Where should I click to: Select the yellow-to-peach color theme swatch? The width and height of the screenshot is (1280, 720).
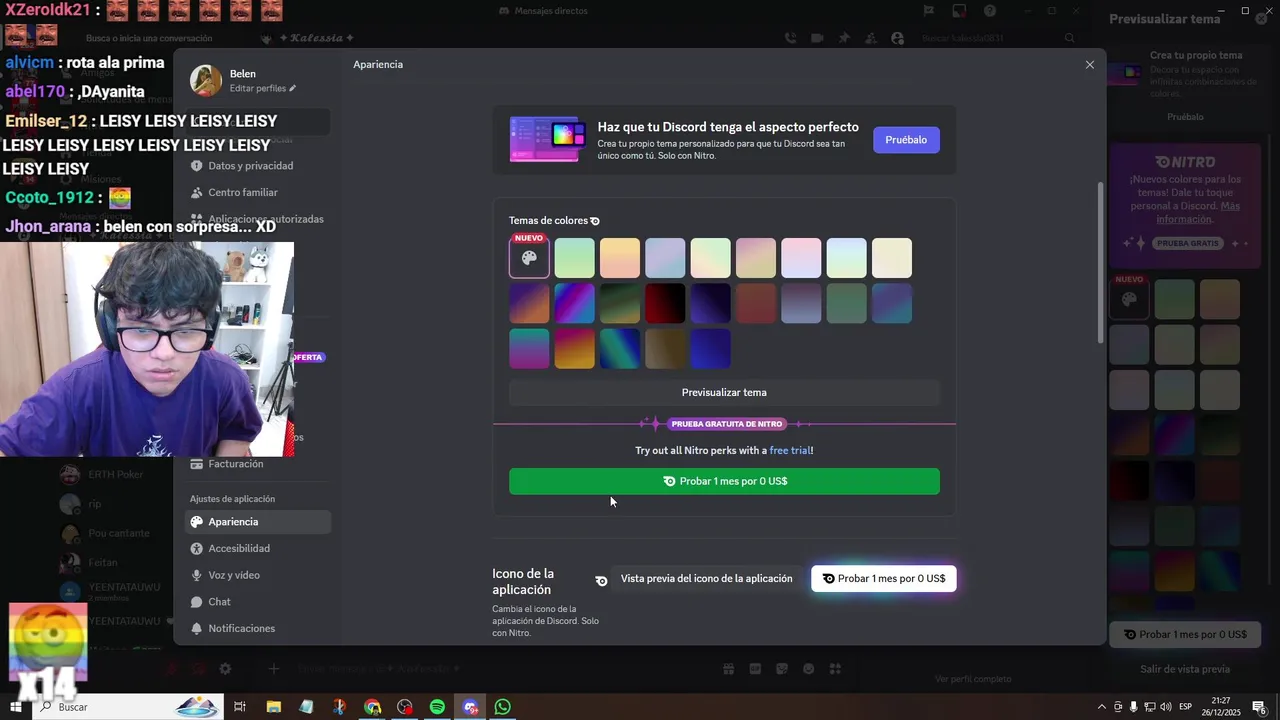[620, 258]
